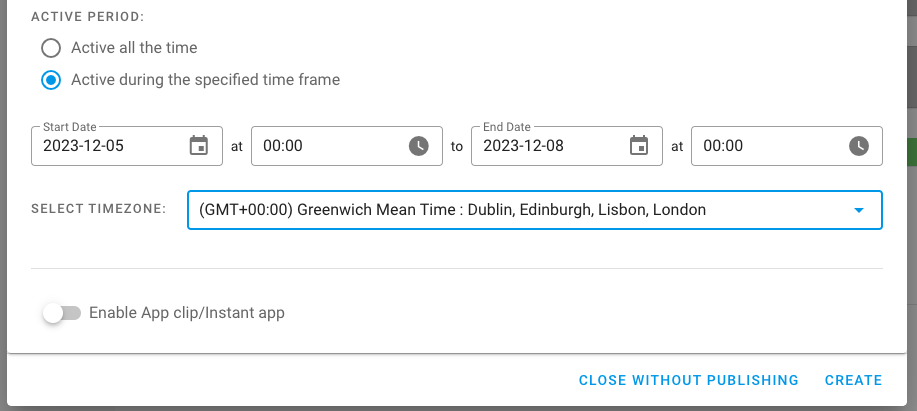Select 'Active during the specified time frame' radio
The height and width of the screenshot is (411, 917).
[x=51, y=80]
